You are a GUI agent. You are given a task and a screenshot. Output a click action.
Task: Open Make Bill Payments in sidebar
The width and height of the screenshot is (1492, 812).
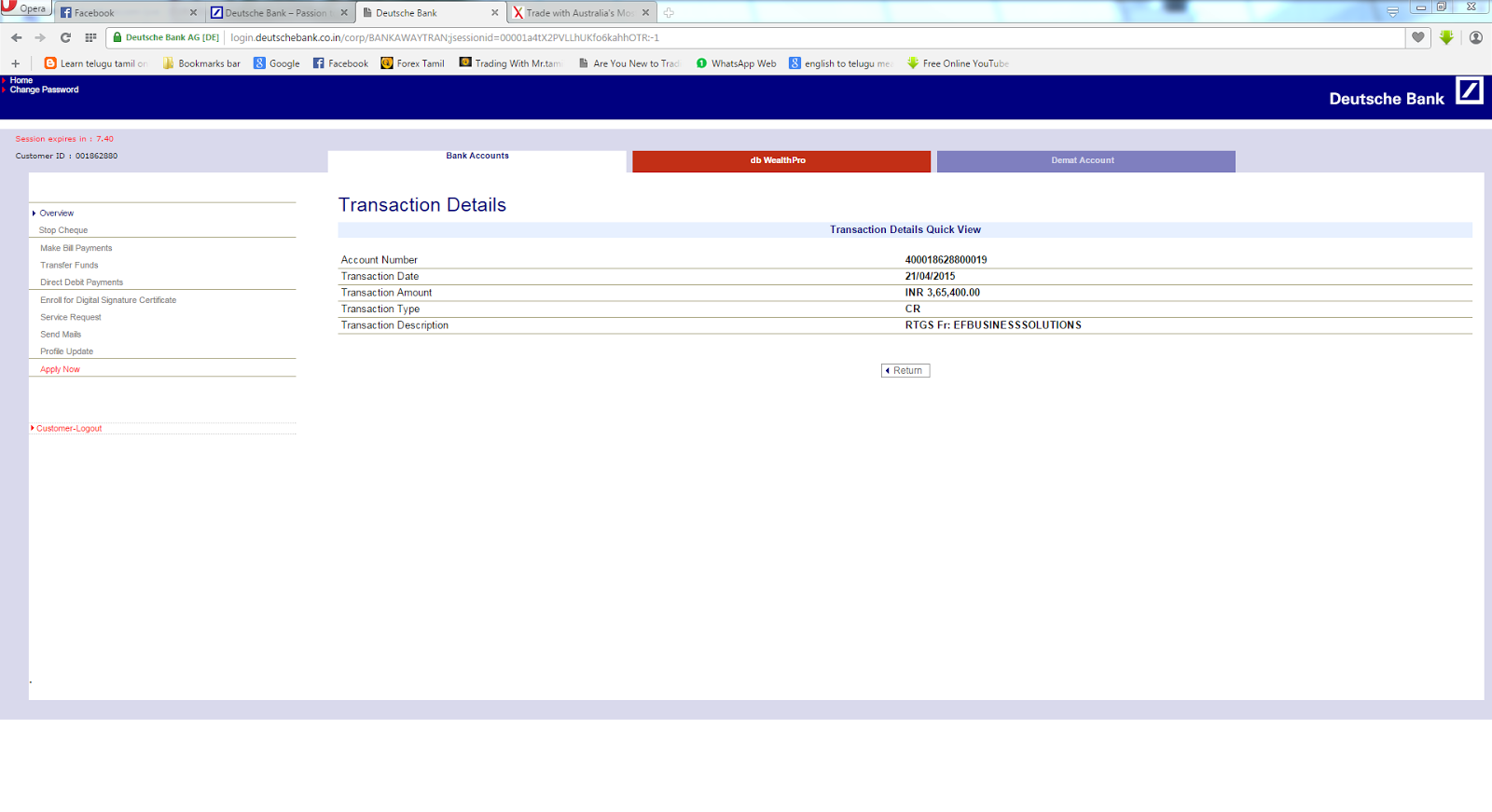(76, 248)
